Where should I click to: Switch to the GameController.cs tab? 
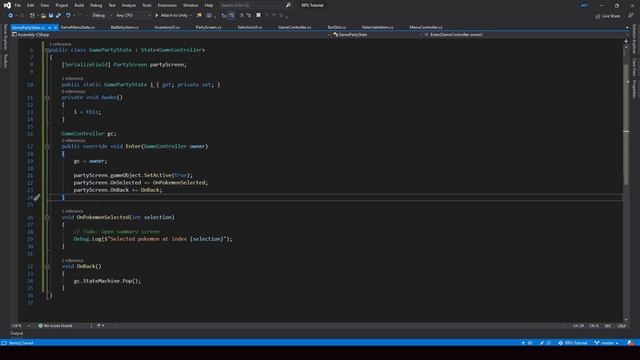tap(294, 27)
